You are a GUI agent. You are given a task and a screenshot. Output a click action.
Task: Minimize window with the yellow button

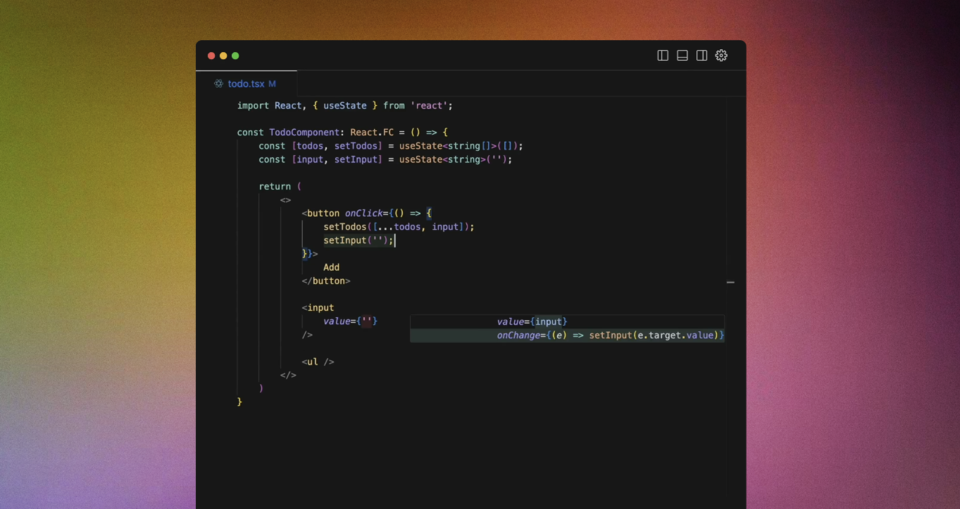coord(224,56)
